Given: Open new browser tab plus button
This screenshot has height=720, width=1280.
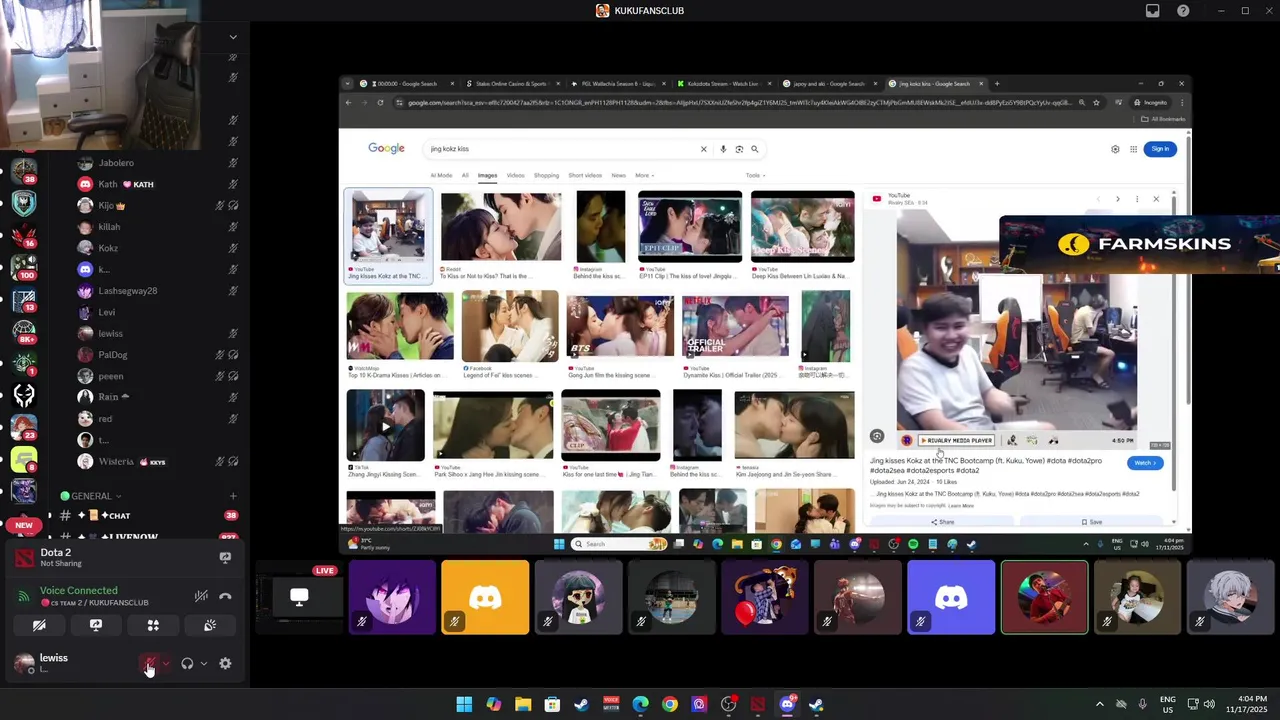Looking at the screenshot, I should [997, 84].
